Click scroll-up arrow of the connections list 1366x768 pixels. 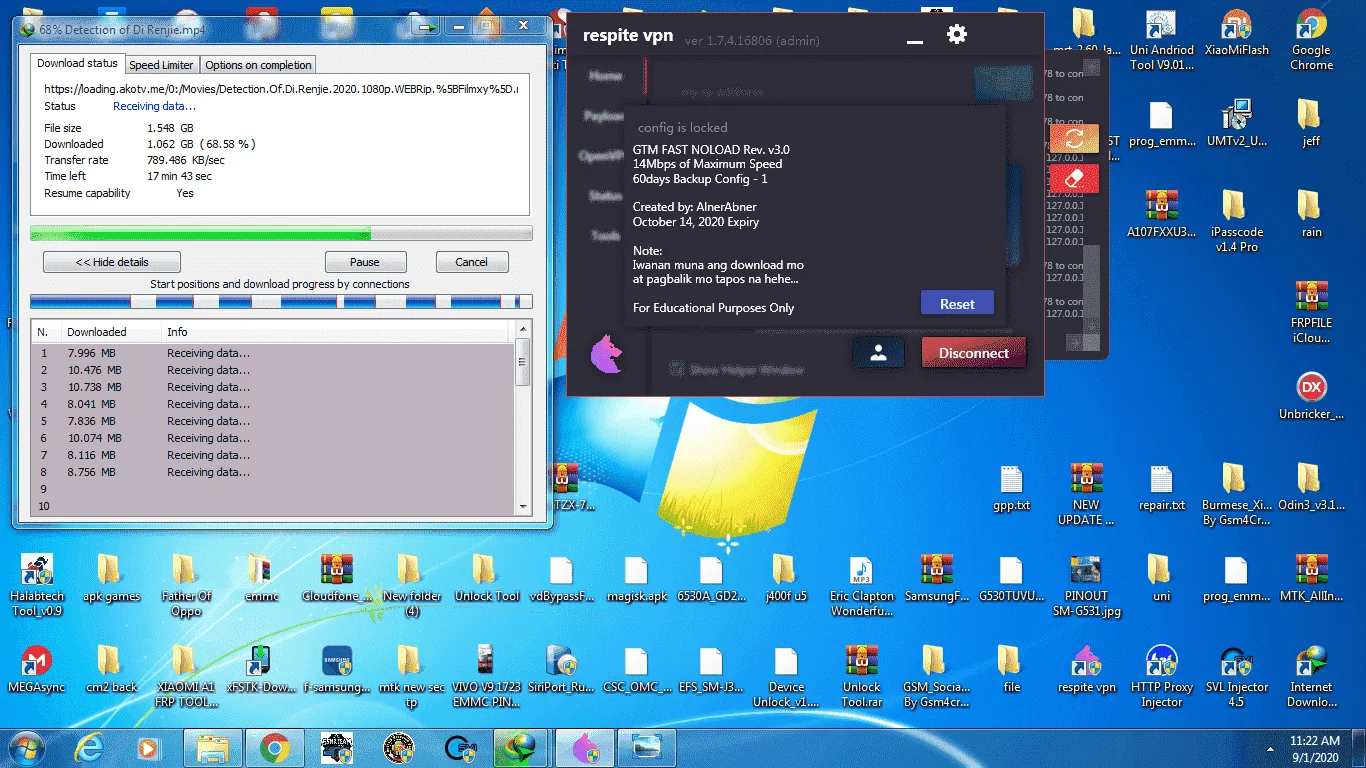[522, 329]
